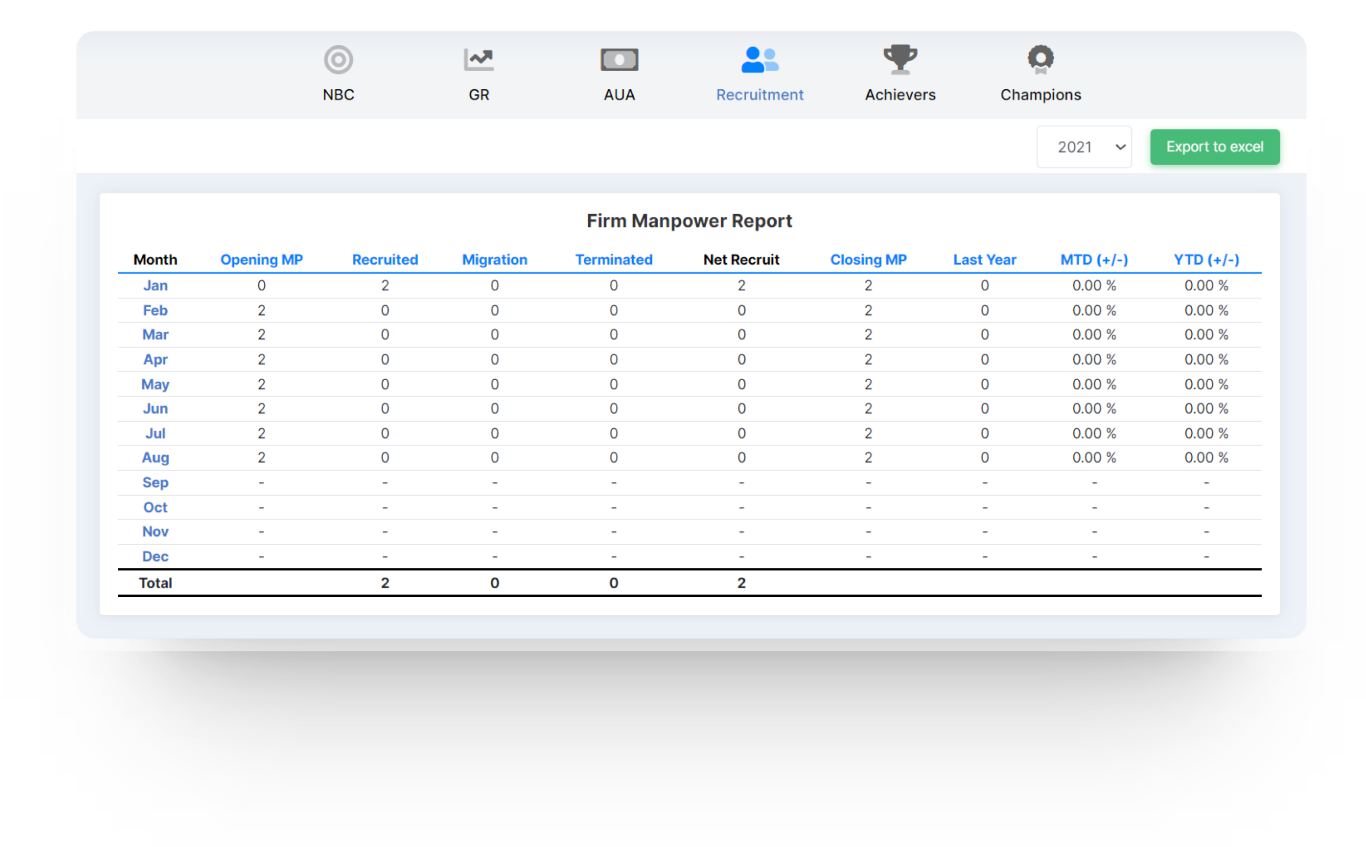1366x847 pixels.
Task: Click the AUA money bill icon
Action: point(619,60)
